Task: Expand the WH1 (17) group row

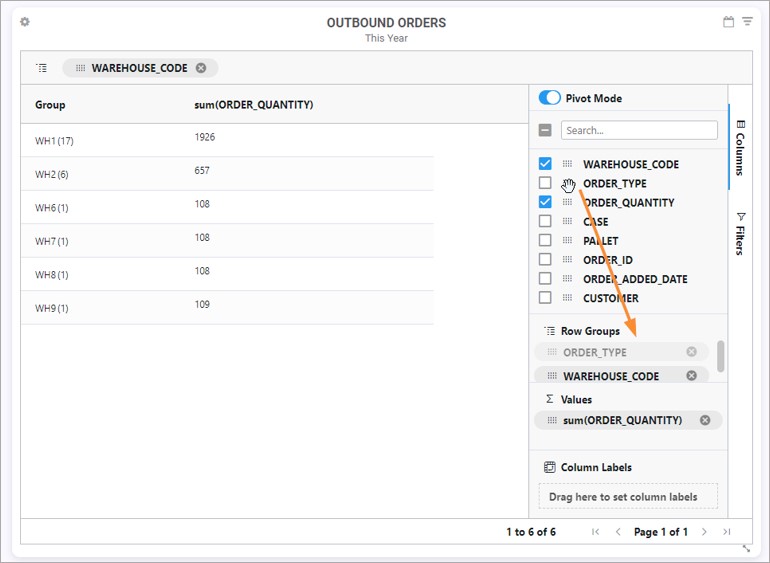Action: click(54, 141)
